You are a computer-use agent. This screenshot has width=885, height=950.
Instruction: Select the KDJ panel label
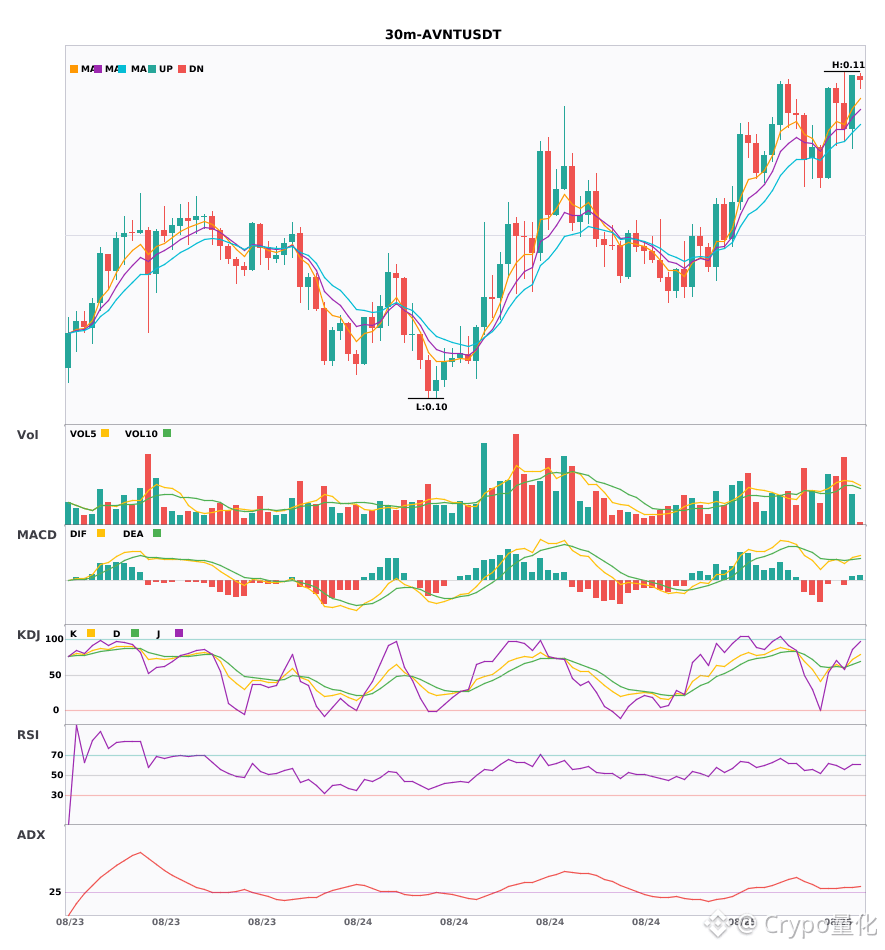click(x=28, y=635)
